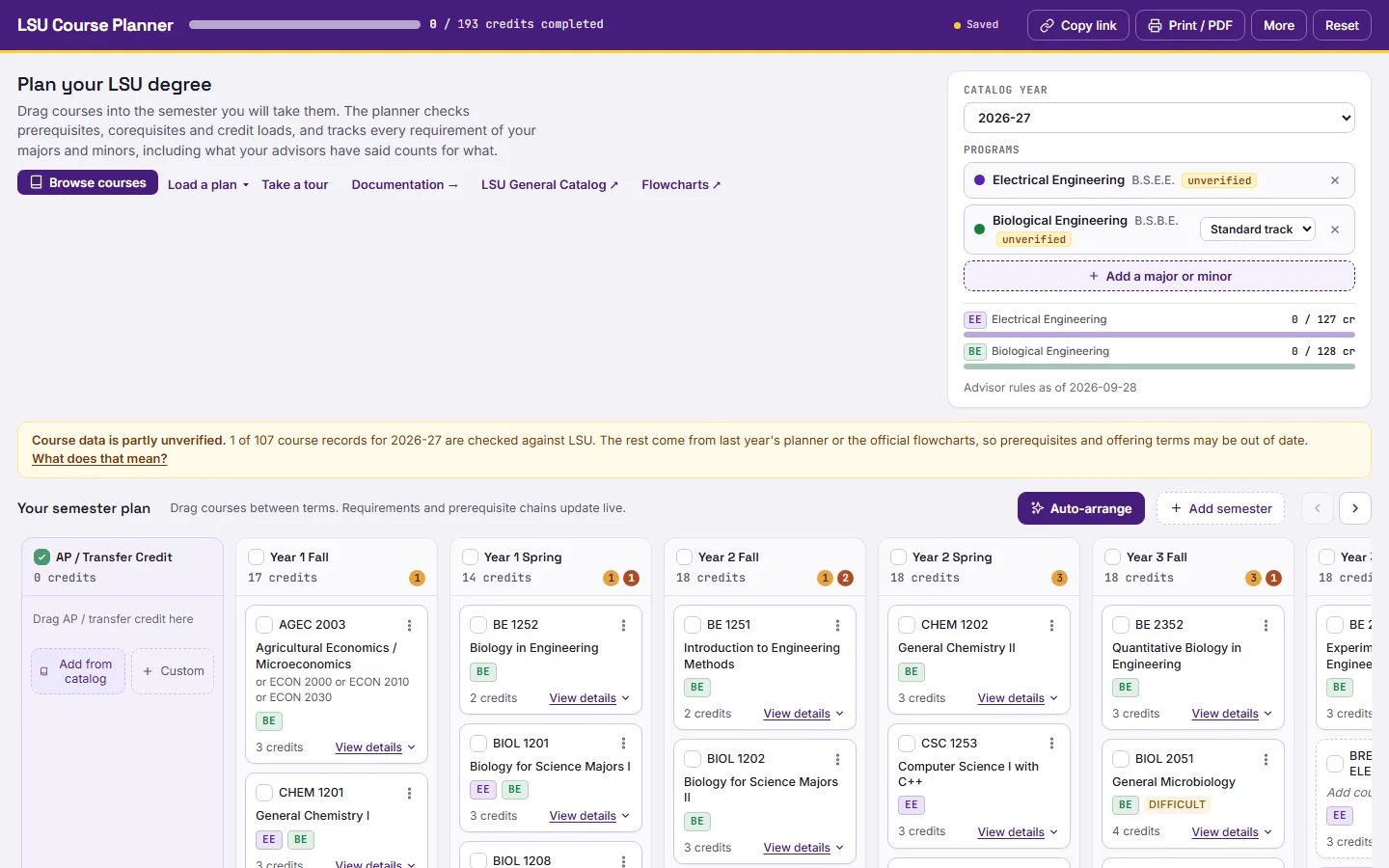Screen dimensions: 1389x868
Task: Check the Year 2 Spring semester checkbox
Action: coord(898,557)
